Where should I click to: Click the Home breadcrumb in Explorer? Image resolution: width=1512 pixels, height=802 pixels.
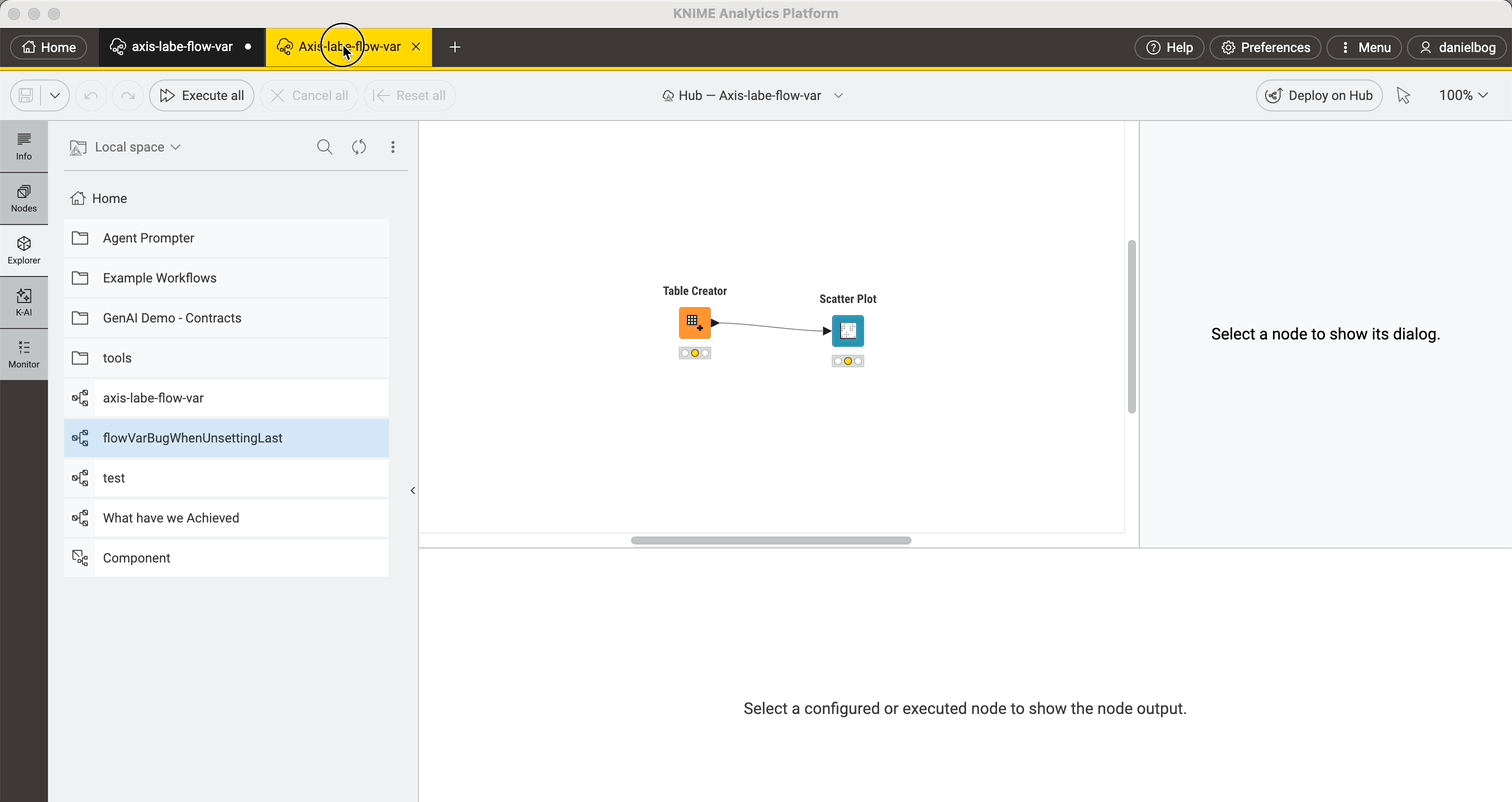click(x=99, y=198)
